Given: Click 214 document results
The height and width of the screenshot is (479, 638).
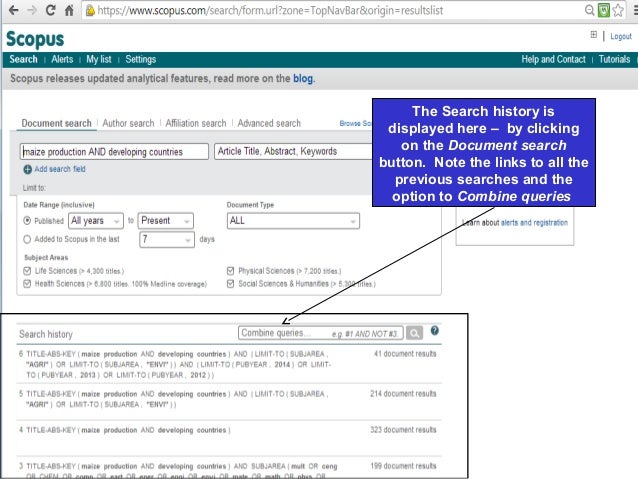Looking at the screenshot, I should 403,394.
